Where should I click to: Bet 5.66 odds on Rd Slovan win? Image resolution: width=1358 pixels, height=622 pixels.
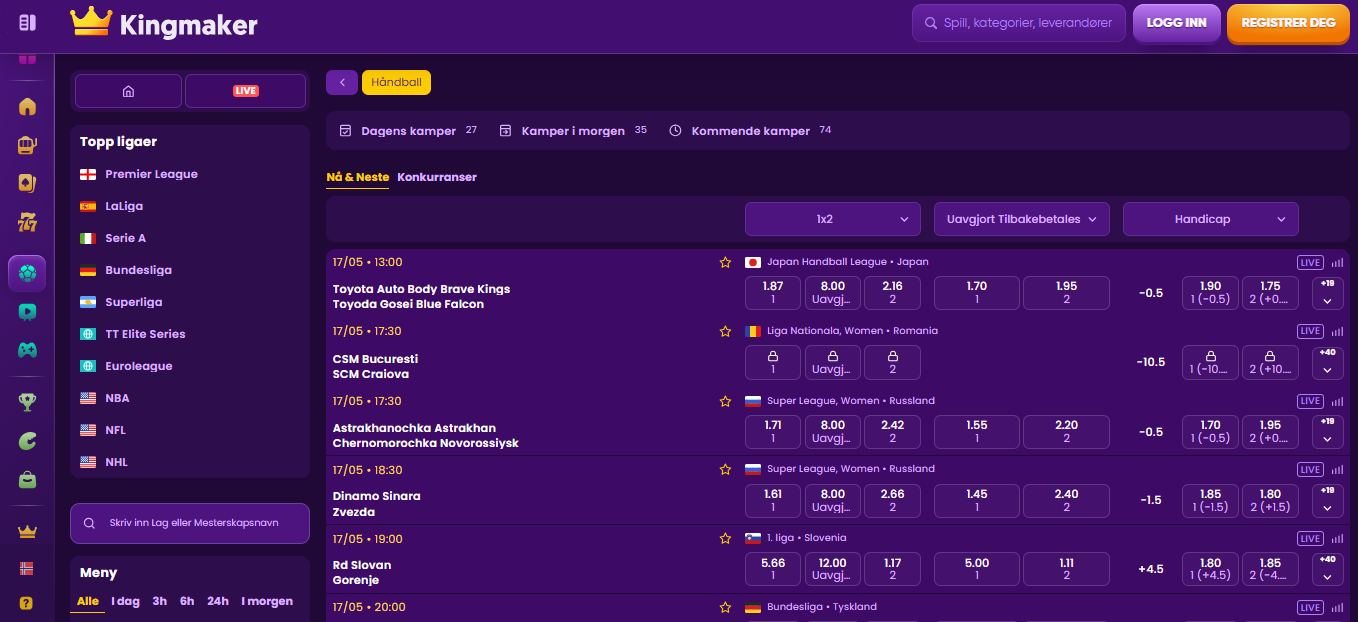773,569
